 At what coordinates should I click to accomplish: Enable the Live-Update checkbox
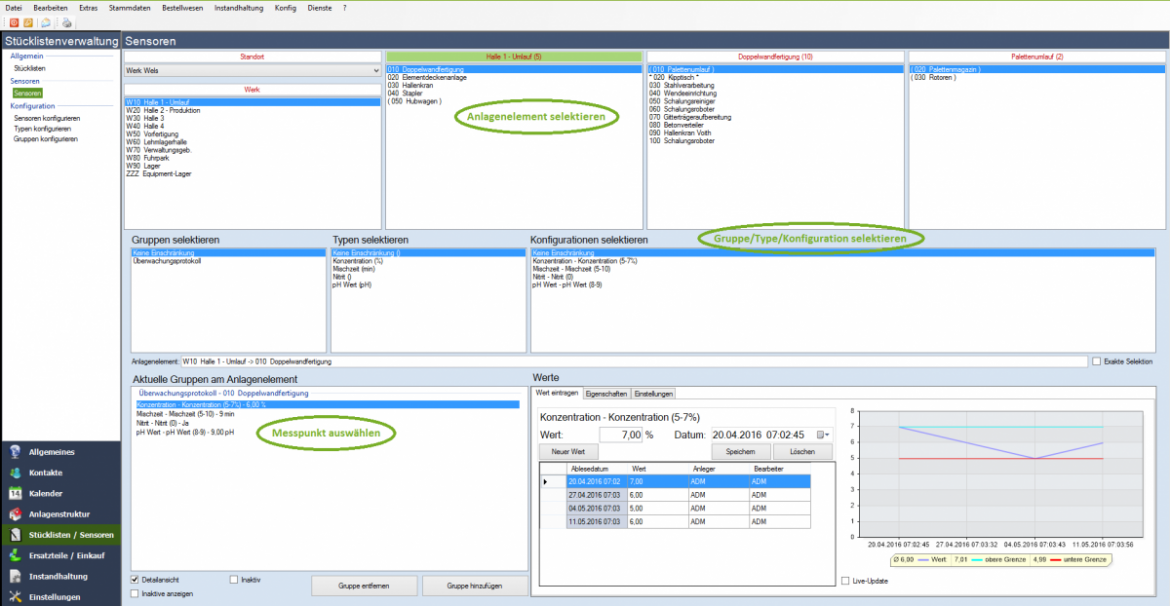click(x=845, y=580)
